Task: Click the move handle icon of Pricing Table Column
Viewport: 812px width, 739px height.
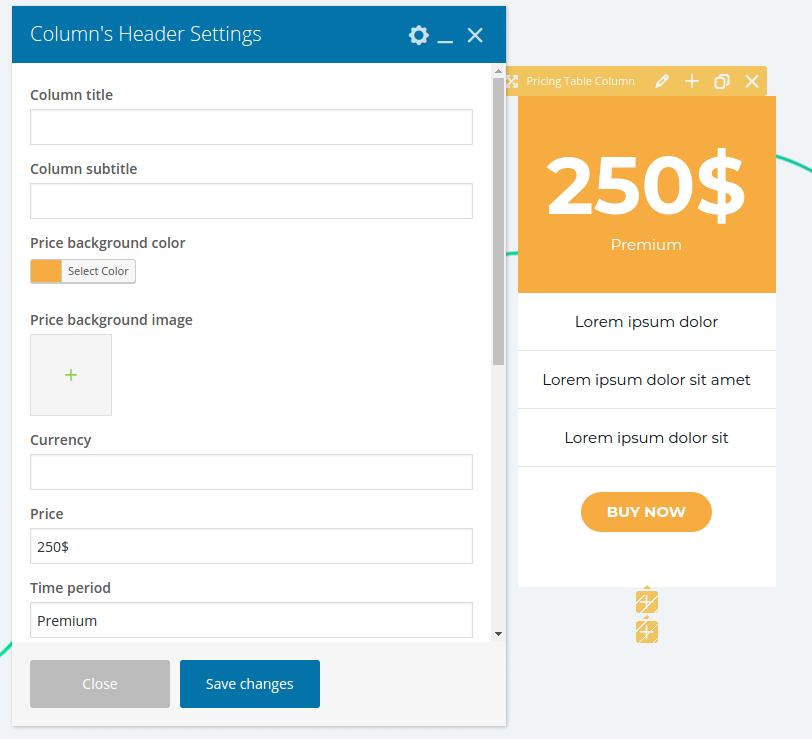Action: click(x=512, y=81)
